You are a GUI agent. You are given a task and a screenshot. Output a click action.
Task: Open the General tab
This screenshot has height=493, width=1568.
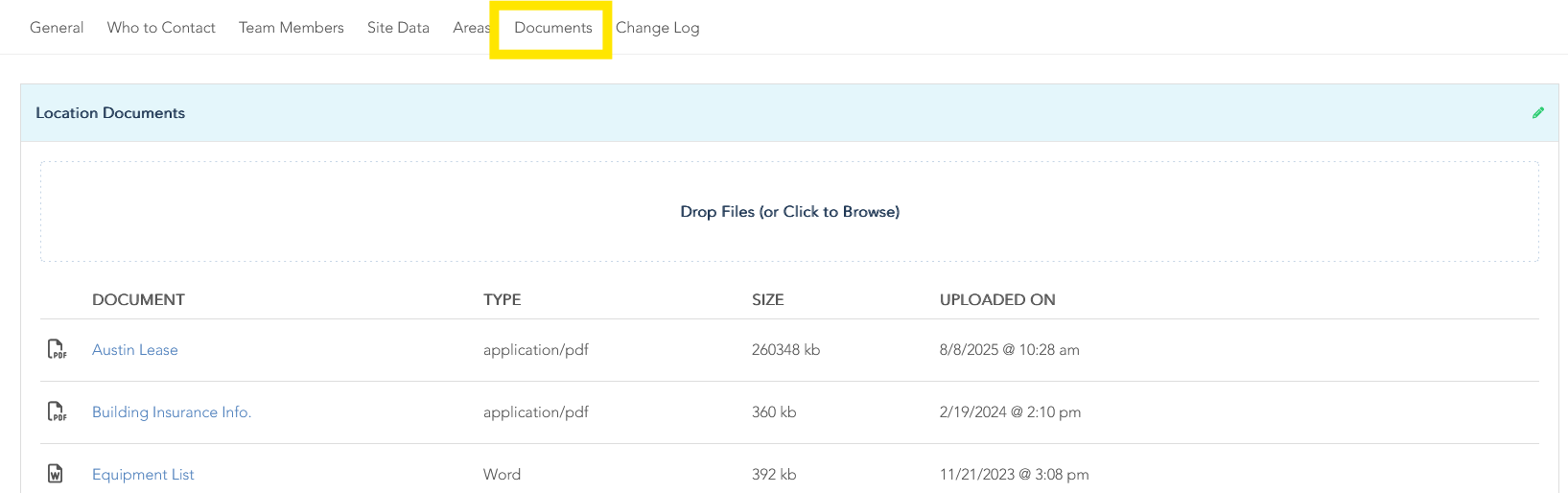(57, 28)
